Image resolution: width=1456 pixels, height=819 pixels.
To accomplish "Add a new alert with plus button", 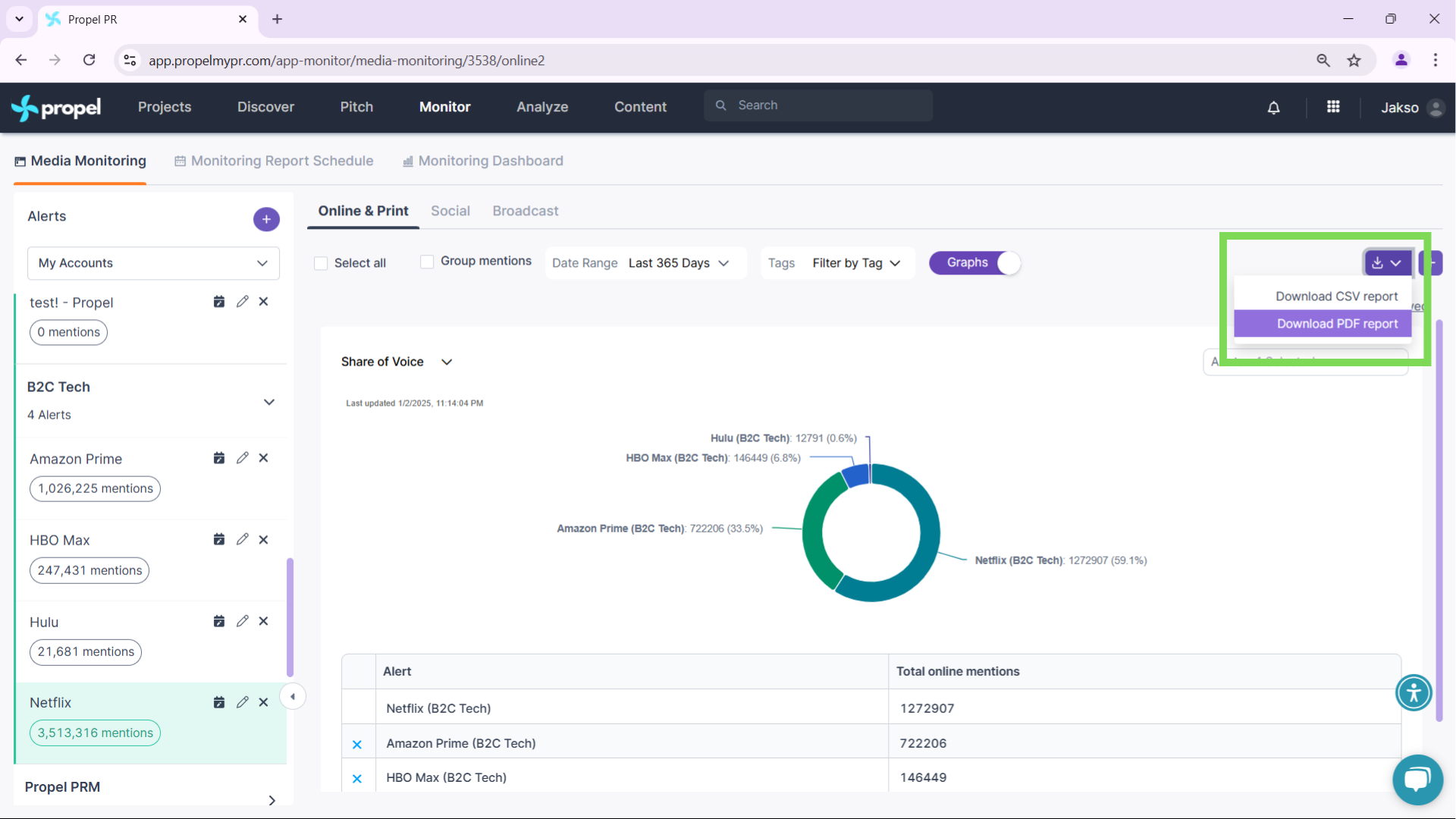I will click(266, 219).
